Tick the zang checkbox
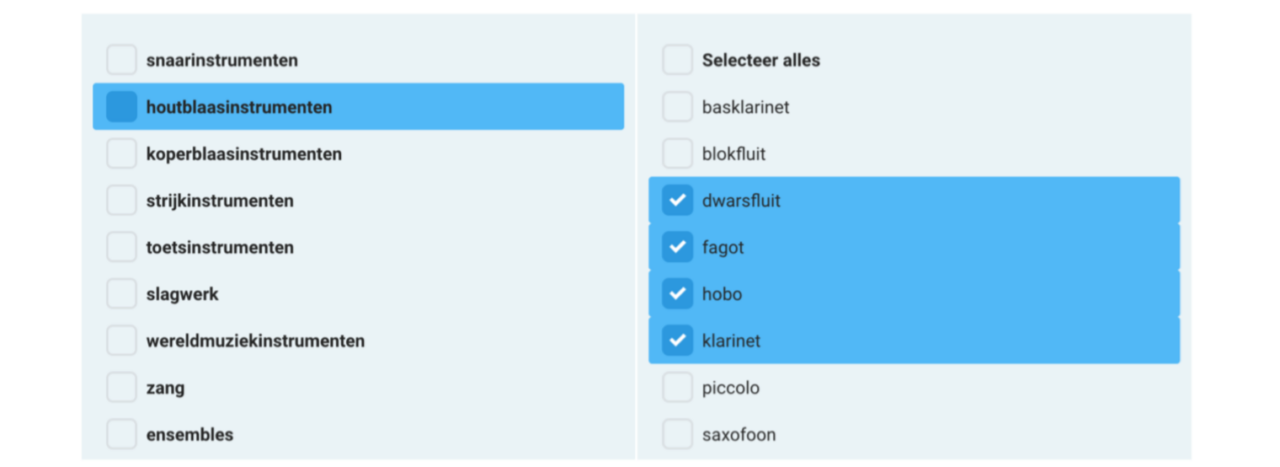 coord(121,388)
